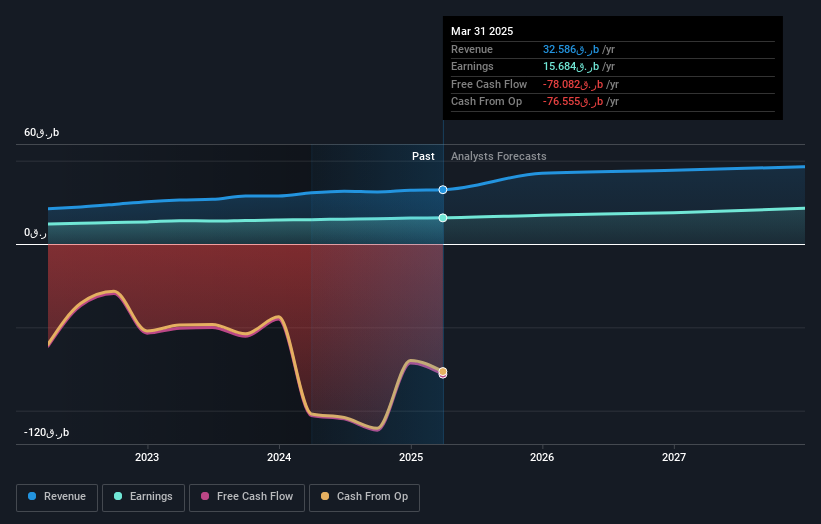Click the 2025 x-axis label

411,457
